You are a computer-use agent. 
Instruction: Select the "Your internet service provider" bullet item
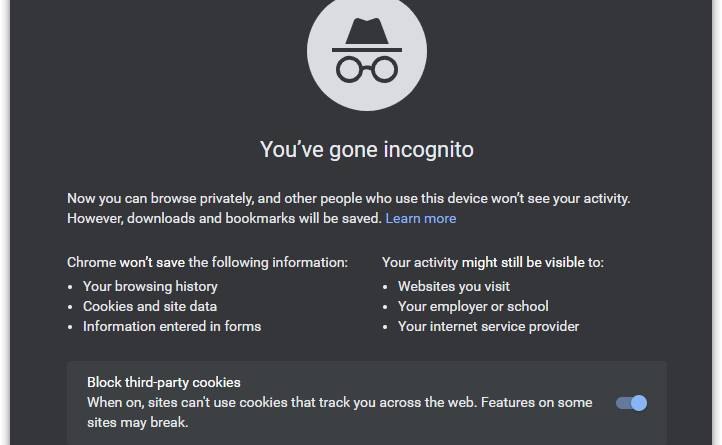coord(488,326)
